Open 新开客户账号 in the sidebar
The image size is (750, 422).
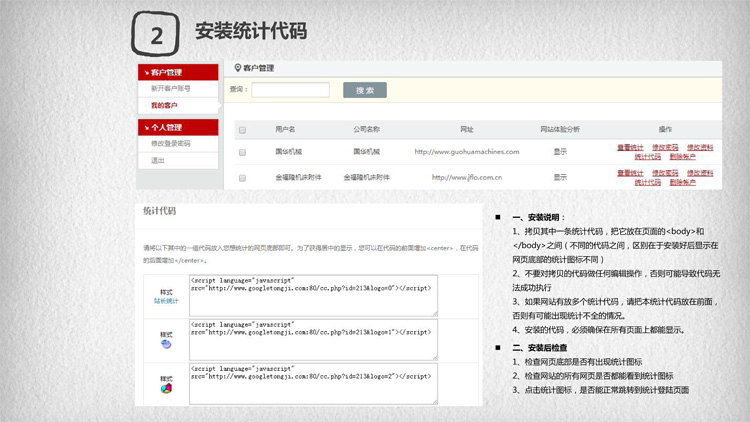click(171, 89)
